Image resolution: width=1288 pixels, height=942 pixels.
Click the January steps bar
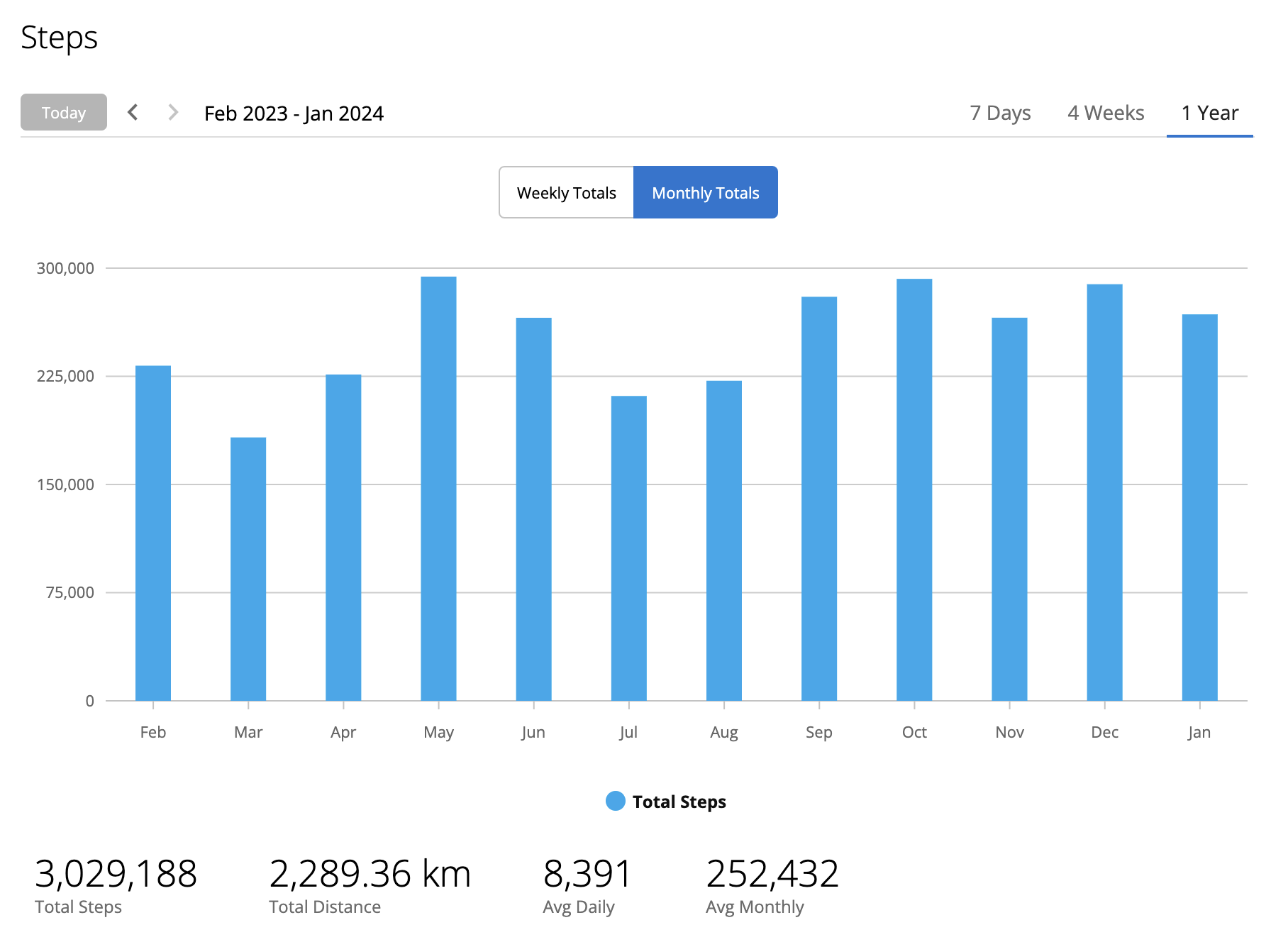[1199, 507]
